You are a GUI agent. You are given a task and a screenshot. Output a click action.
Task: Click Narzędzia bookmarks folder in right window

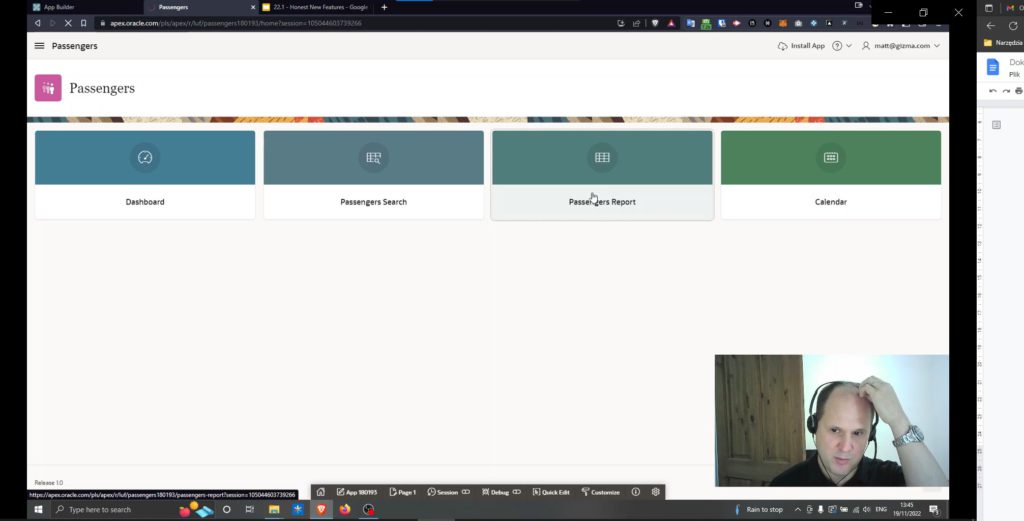pos(1003,43)
